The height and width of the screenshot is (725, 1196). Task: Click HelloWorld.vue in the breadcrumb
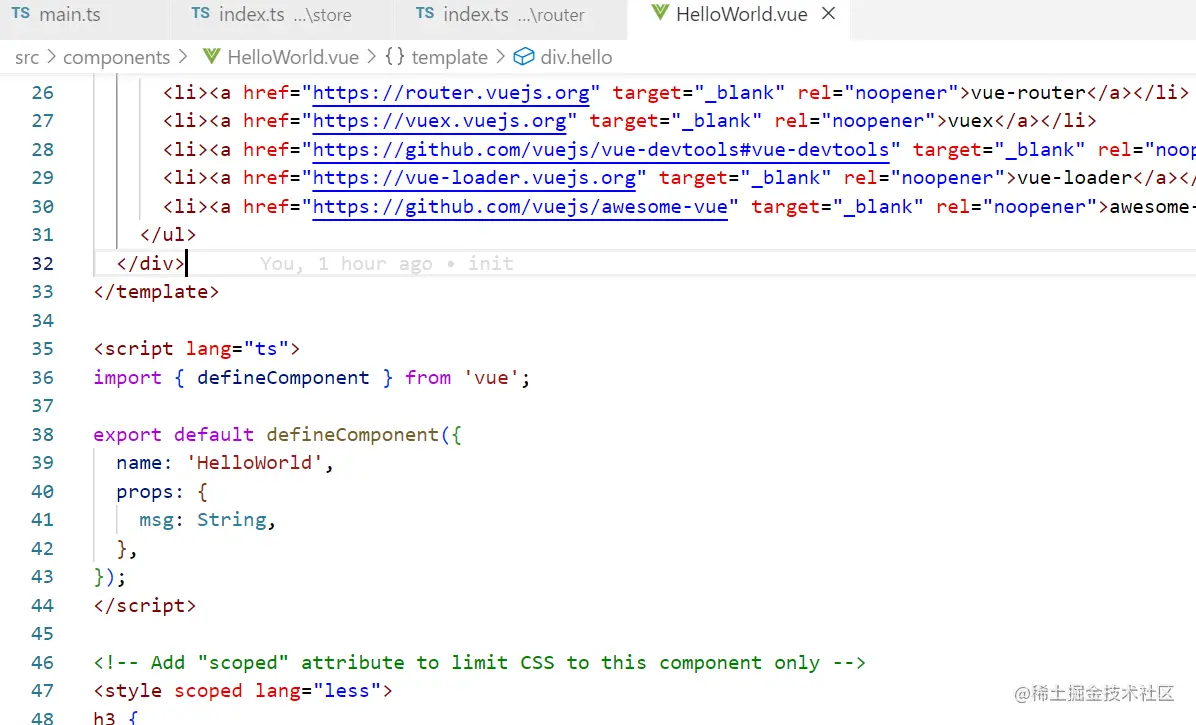tap(293, 57)
